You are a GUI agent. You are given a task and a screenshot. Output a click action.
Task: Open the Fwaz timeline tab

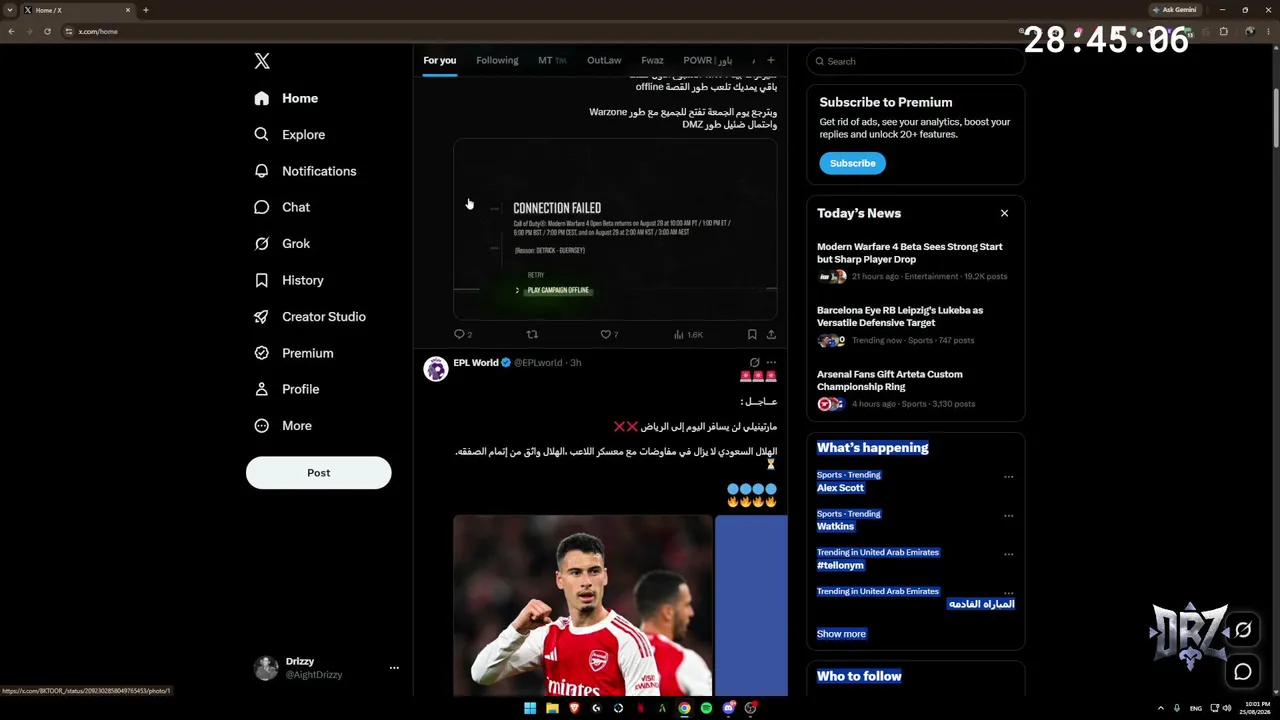652,61
